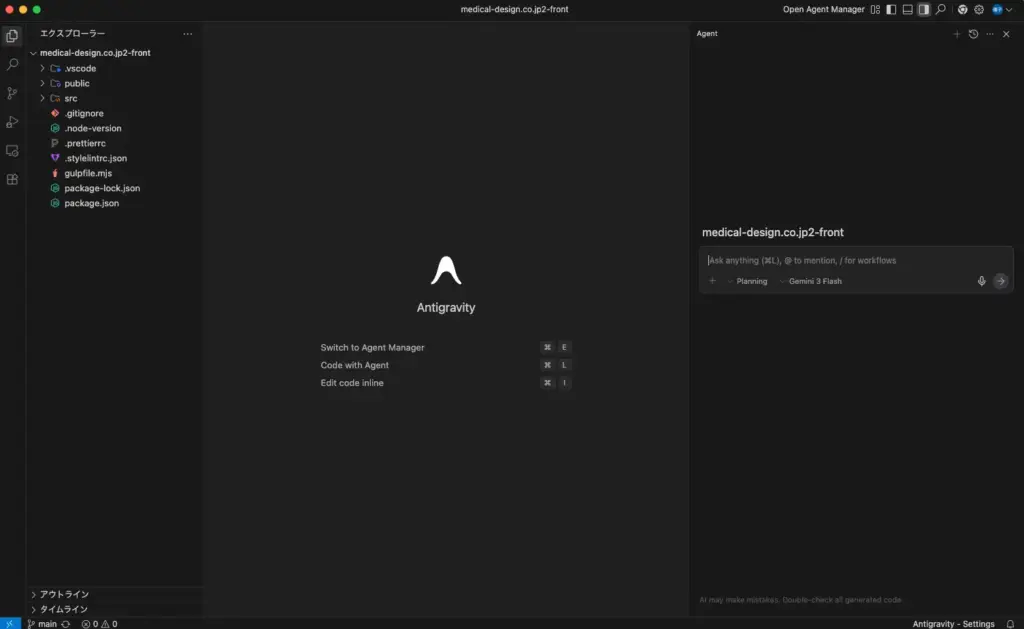Open package.json in the explorer
The width and height of the screenshot is (1024, 629).
(x=91, y=203)
